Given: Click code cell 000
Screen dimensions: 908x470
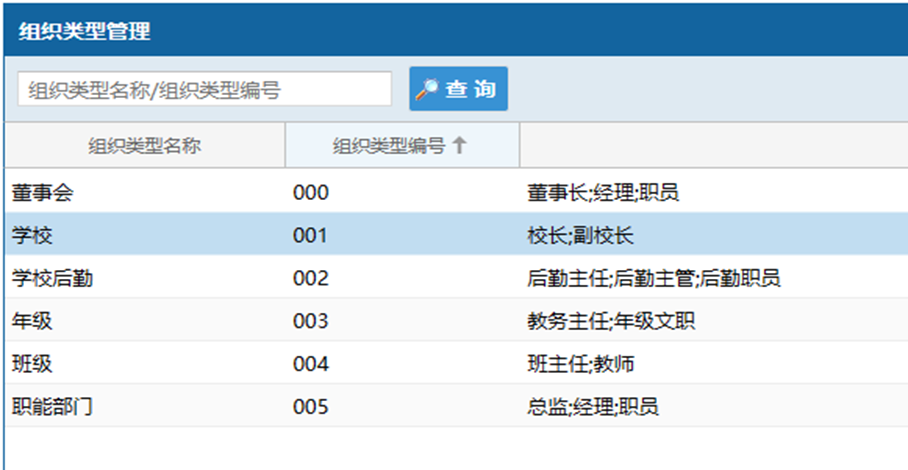Looking at the screenshot, I should pos(310,193).
